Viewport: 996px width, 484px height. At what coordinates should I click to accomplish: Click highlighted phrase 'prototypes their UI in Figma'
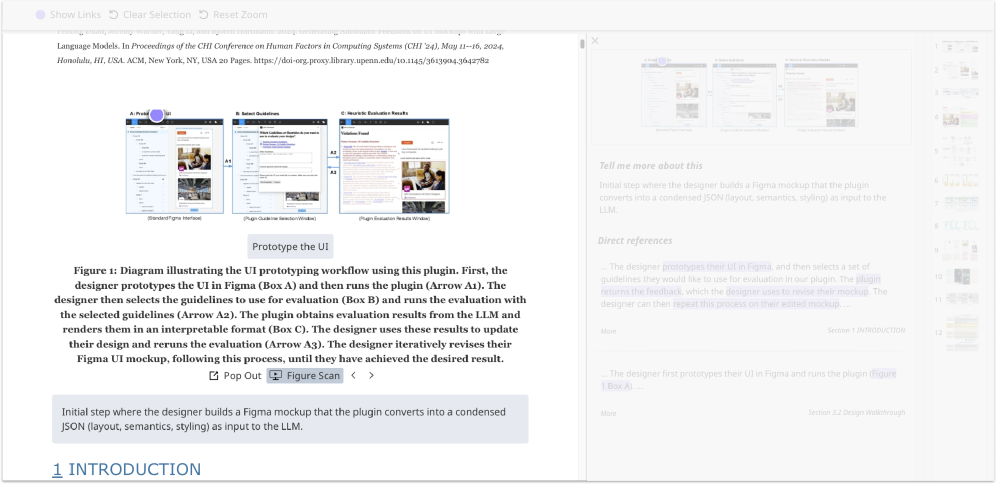[717, 267]
